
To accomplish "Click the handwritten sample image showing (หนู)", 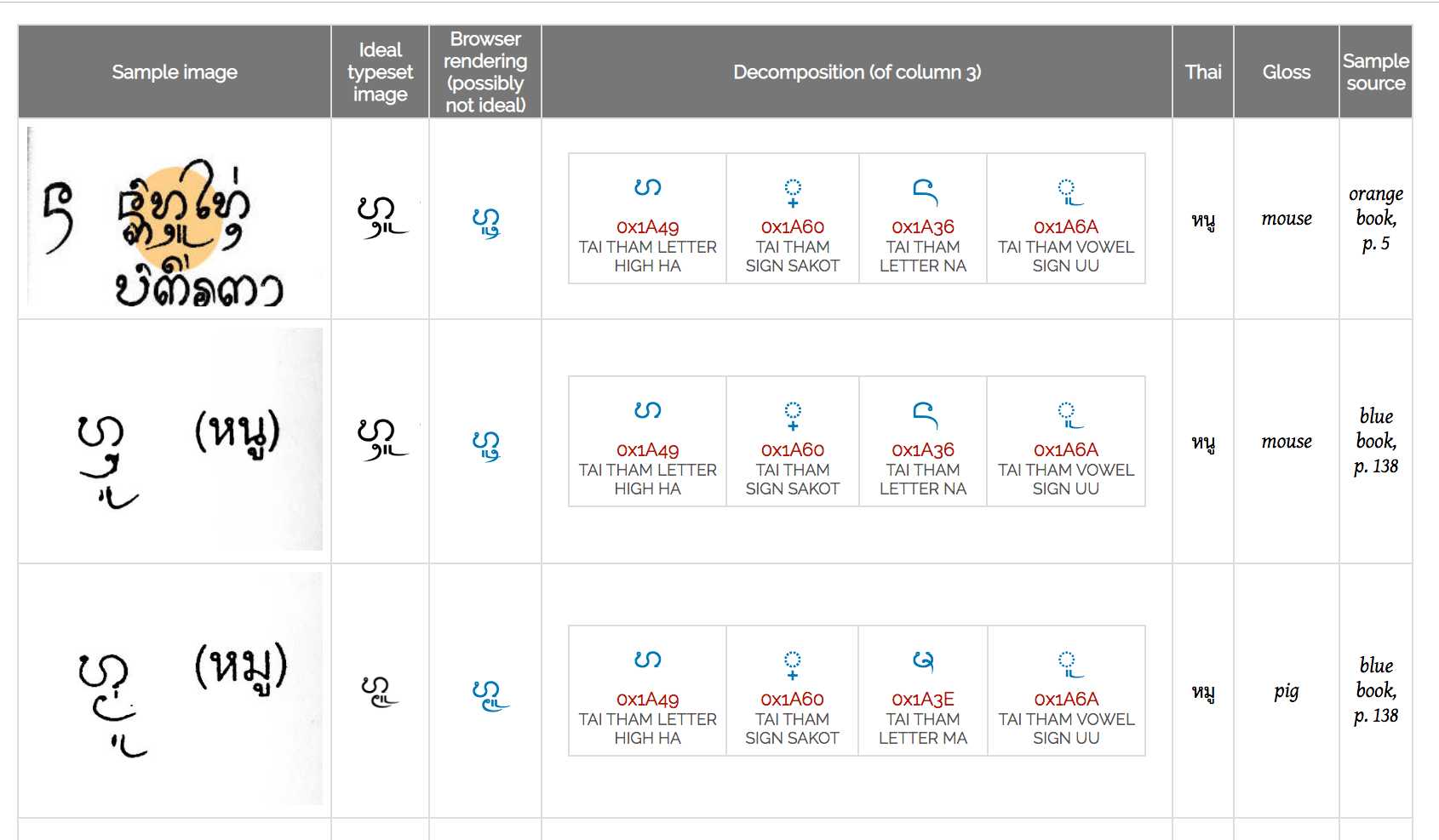I will [175, 440].
